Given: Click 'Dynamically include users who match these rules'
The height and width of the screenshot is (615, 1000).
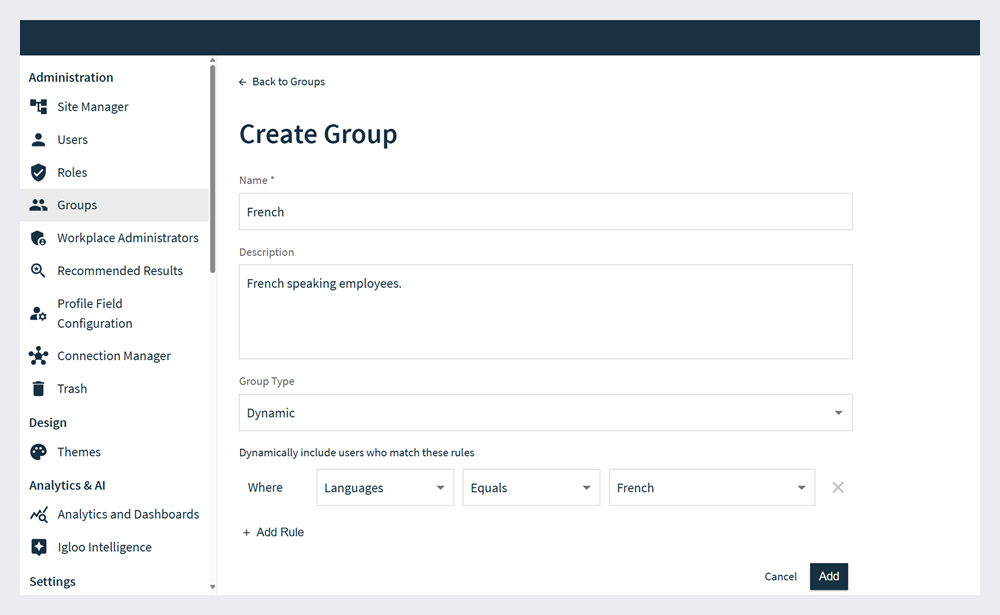Looking at the screenshot, I should (357, 452).
